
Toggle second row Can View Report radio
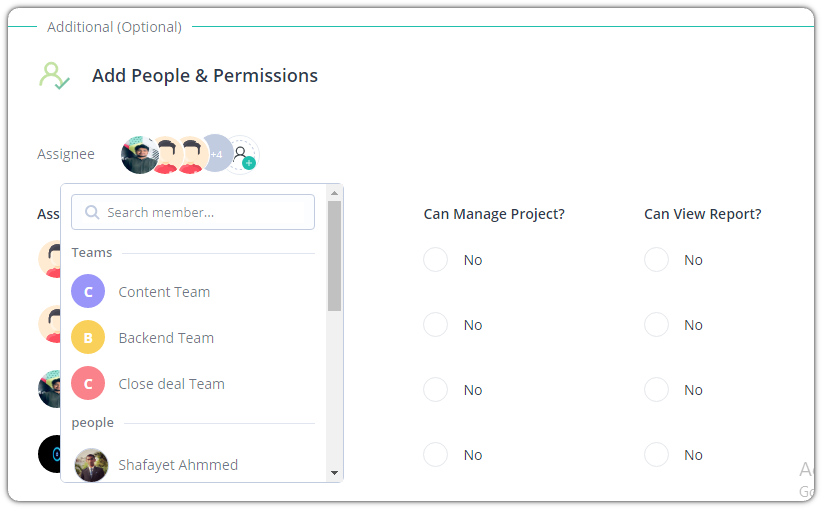pyautogui.click(x=656, y=324)
